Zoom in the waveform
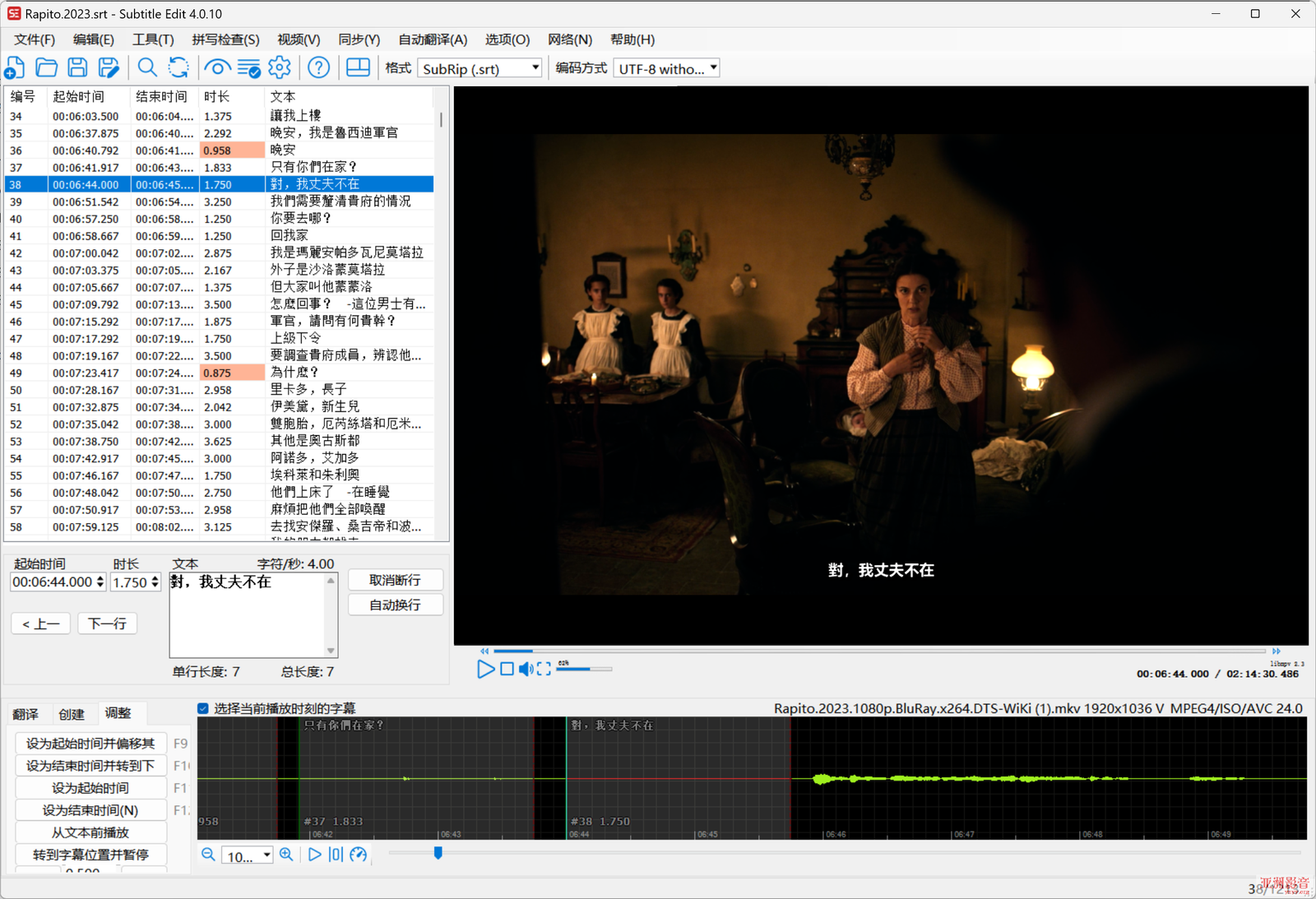Screen dimensions: 1316x899 click(286, 855)
